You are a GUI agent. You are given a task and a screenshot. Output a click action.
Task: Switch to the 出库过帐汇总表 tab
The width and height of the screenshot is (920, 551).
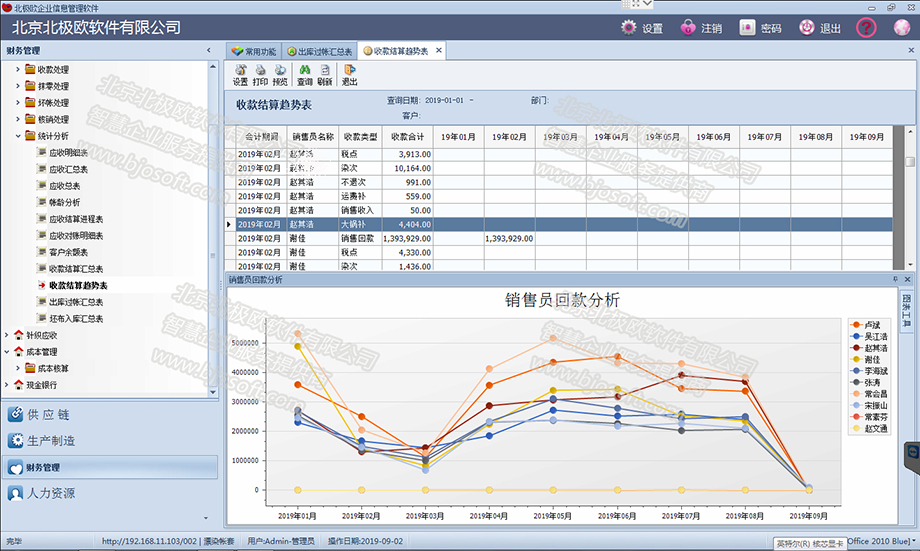tap(319, 51)
